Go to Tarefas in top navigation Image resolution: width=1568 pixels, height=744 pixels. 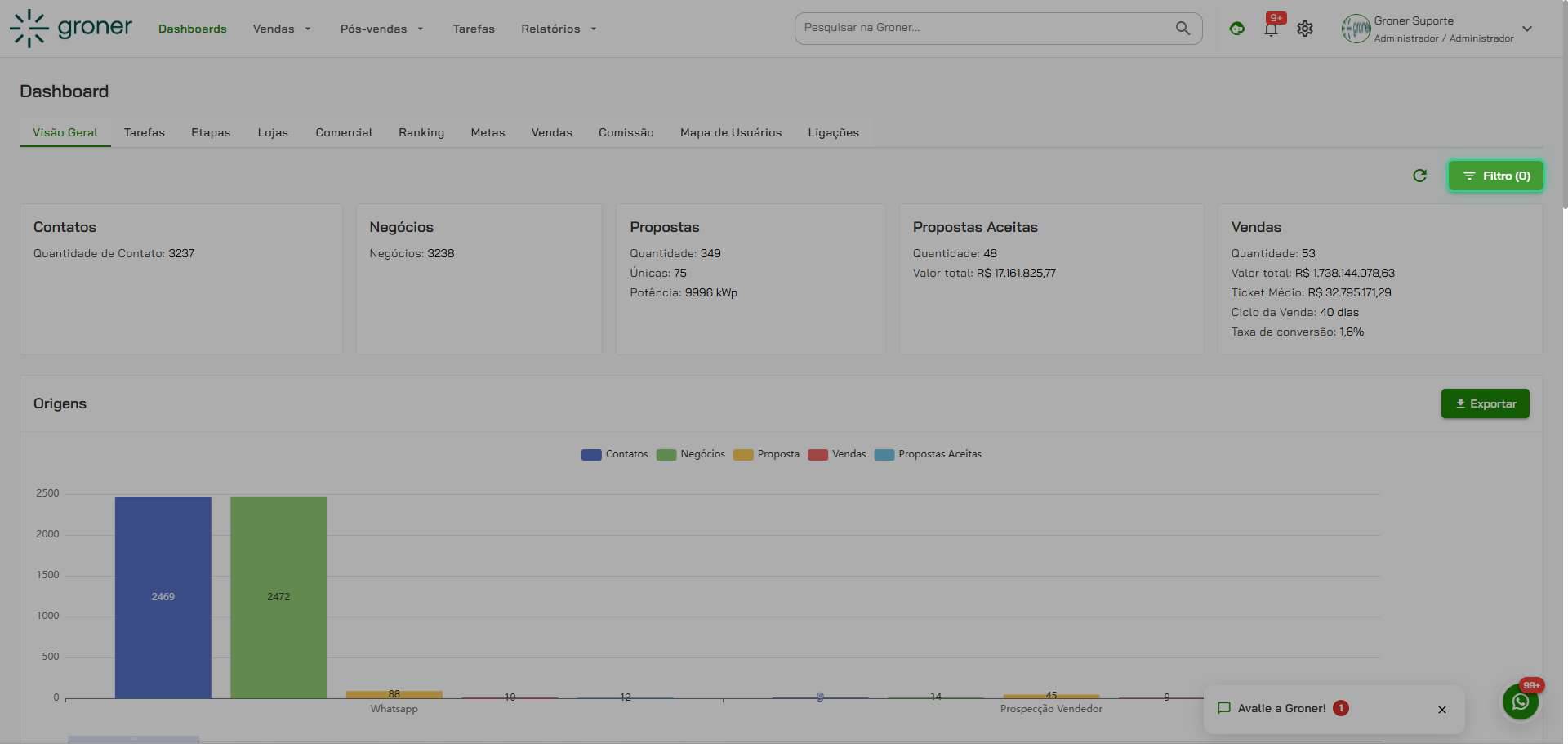pyautogui.click(x=474, y=29)
